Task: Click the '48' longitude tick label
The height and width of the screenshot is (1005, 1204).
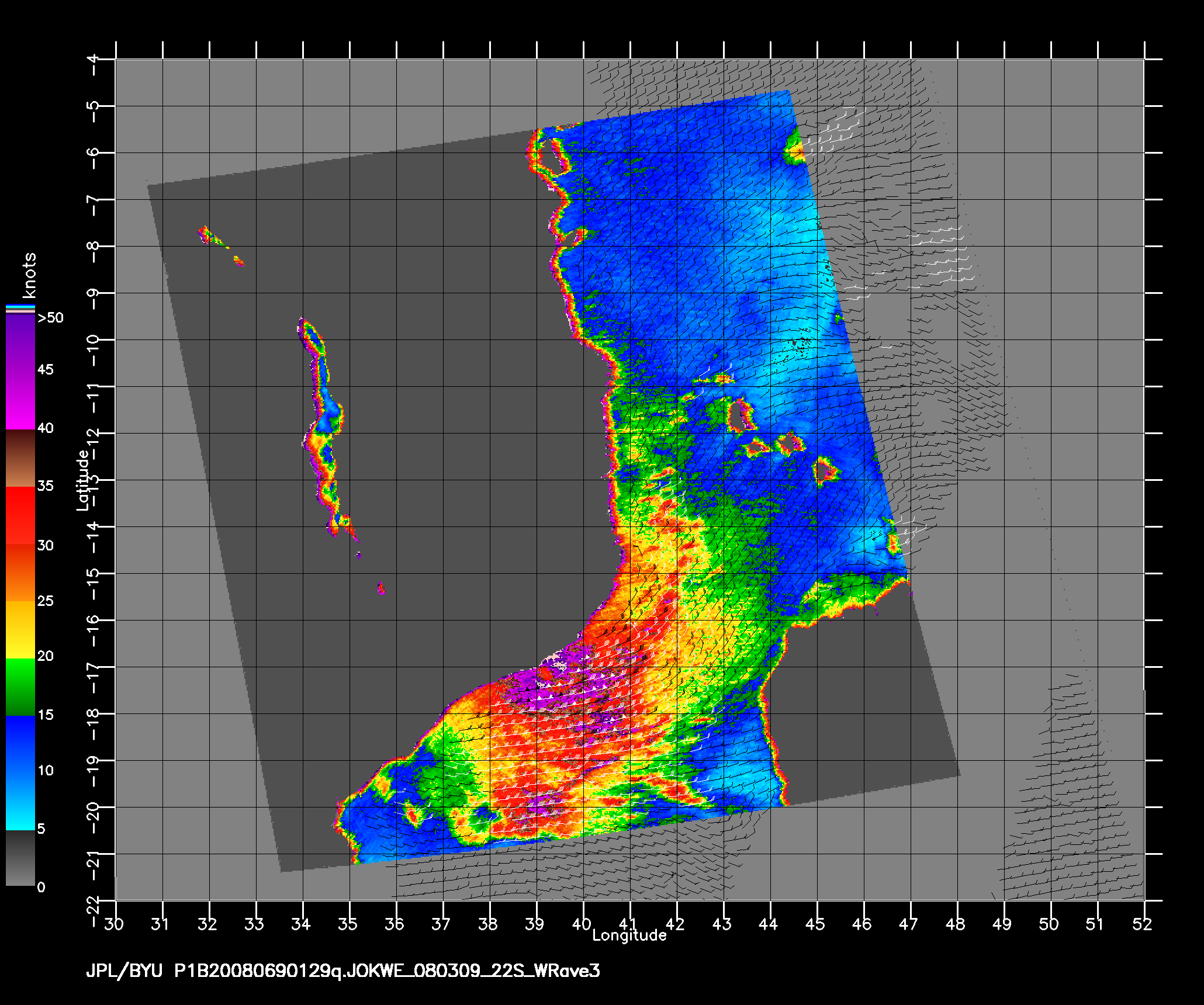Action: [956, 924]
